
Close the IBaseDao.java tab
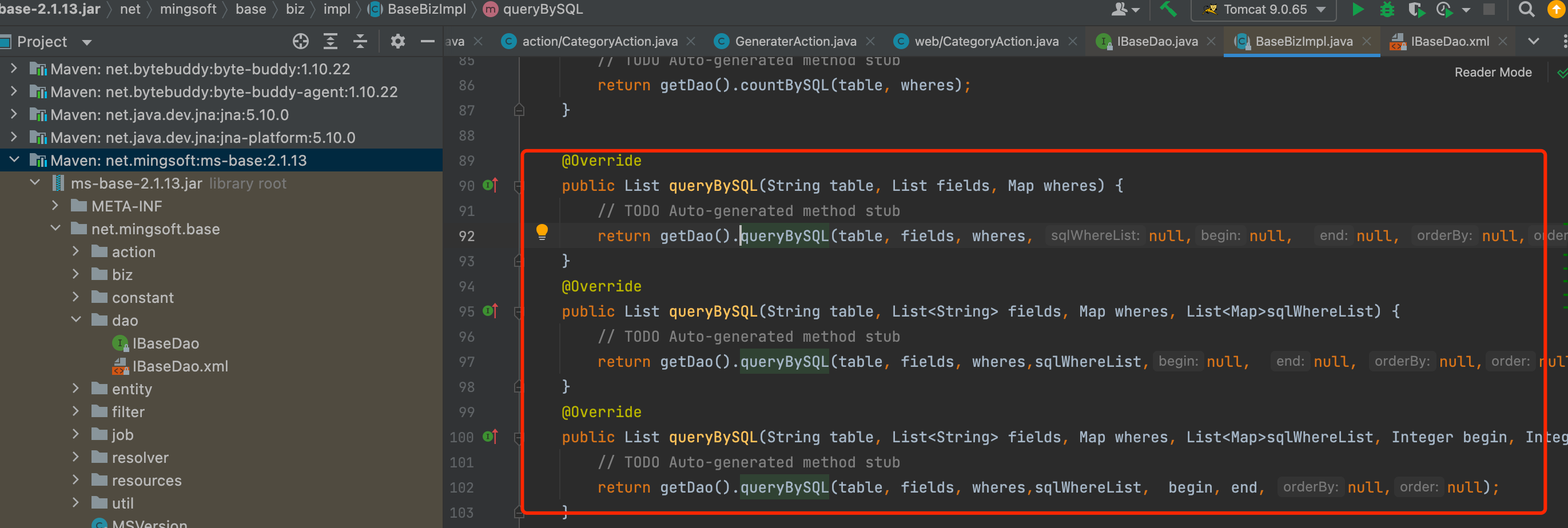click(1211, 41)
